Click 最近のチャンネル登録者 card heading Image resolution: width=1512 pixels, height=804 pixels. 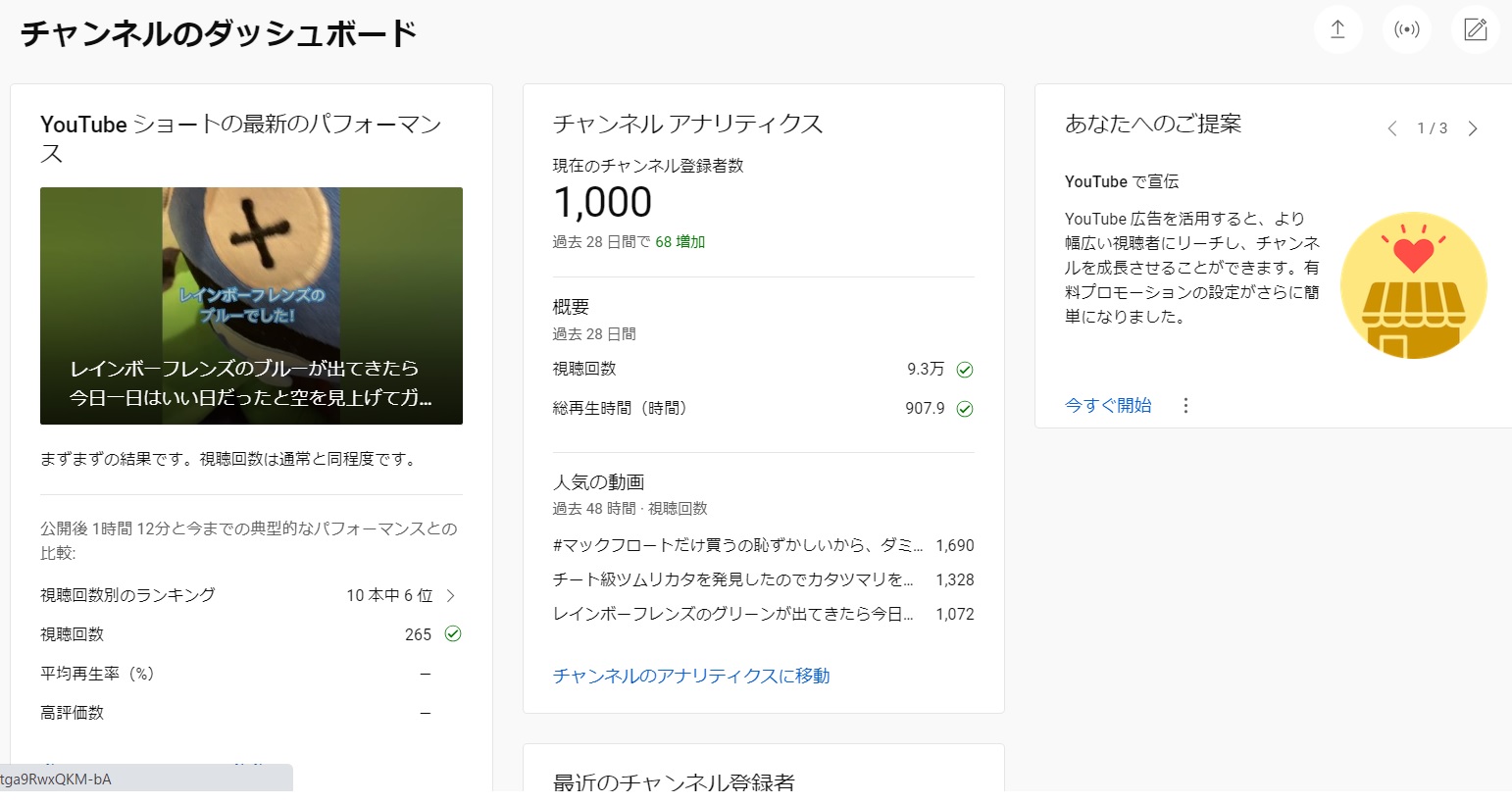click(674, 781)
